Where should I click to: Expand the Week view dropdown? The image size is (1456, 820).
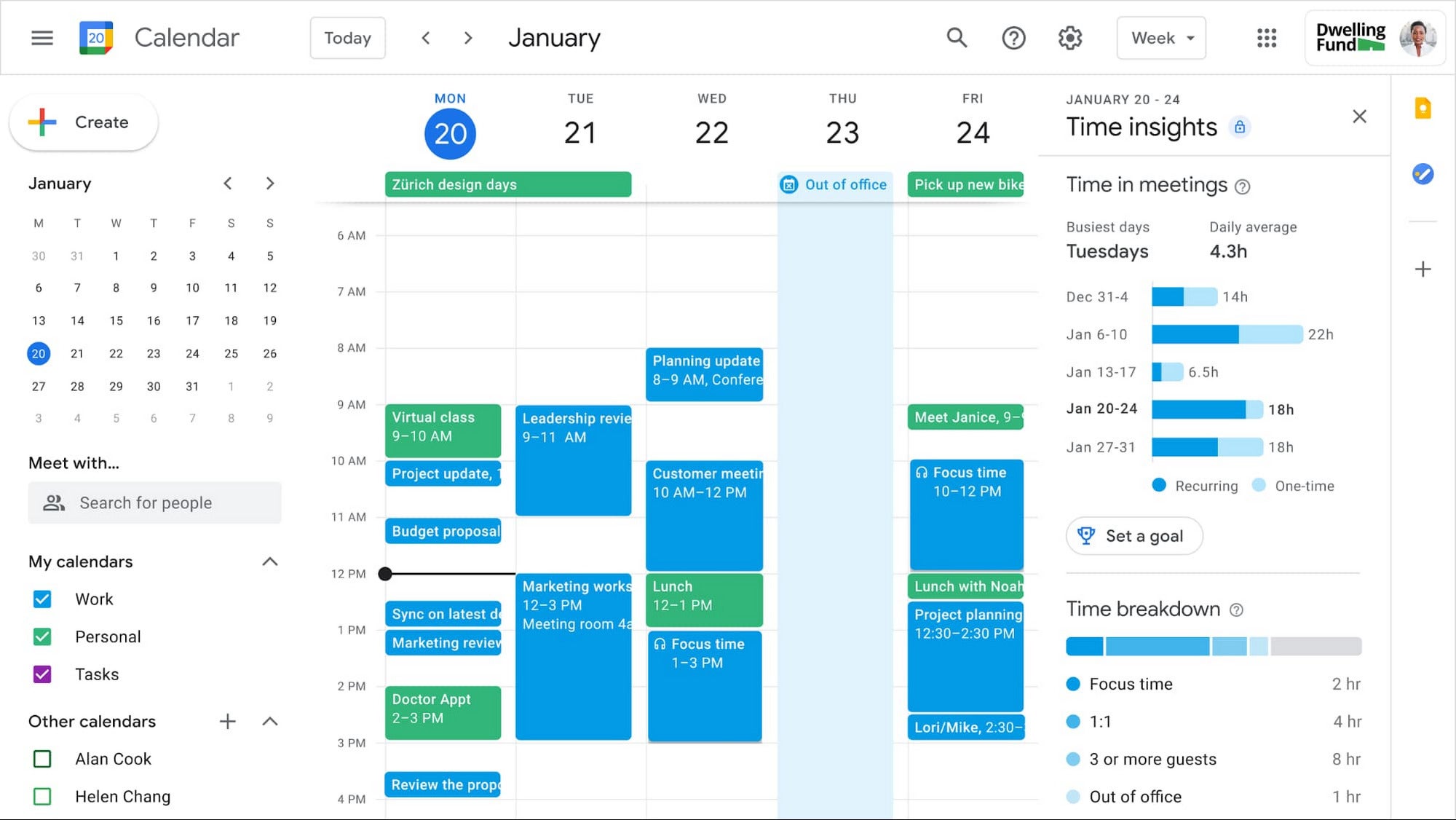coord(1160,37)
